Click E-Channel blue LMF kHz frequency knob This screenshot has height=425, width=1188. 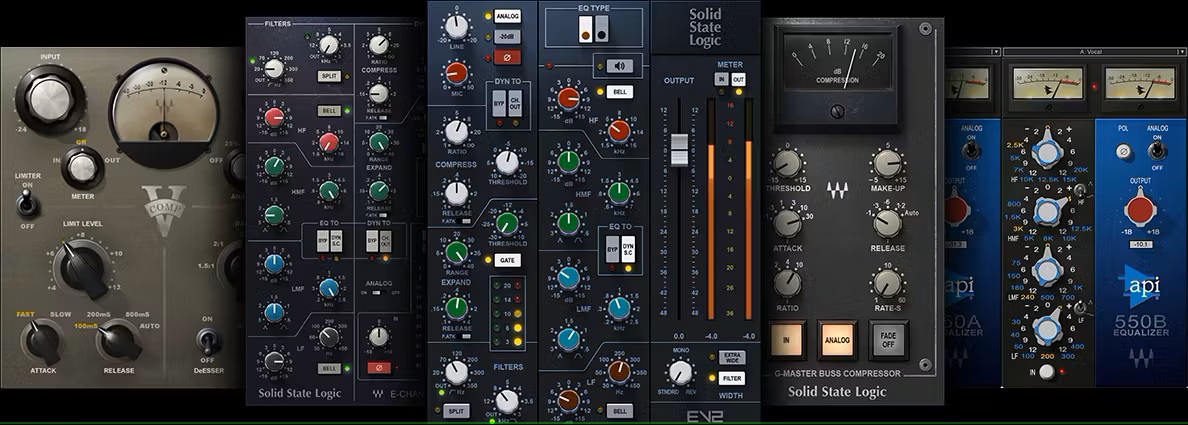point(329,288)
